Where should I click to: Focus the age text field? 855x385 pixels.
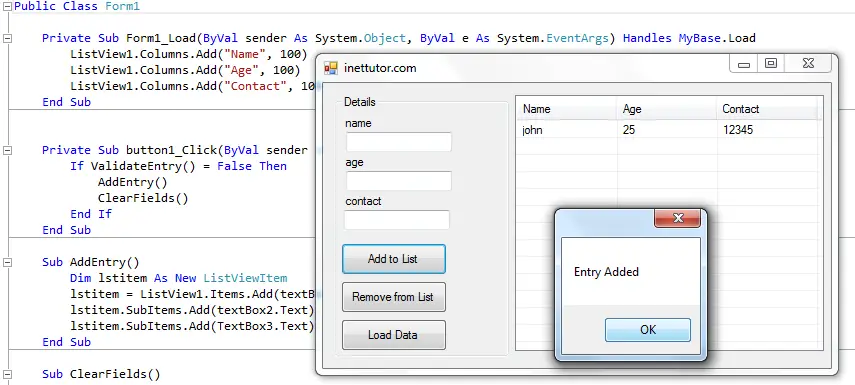click(399, 181)
